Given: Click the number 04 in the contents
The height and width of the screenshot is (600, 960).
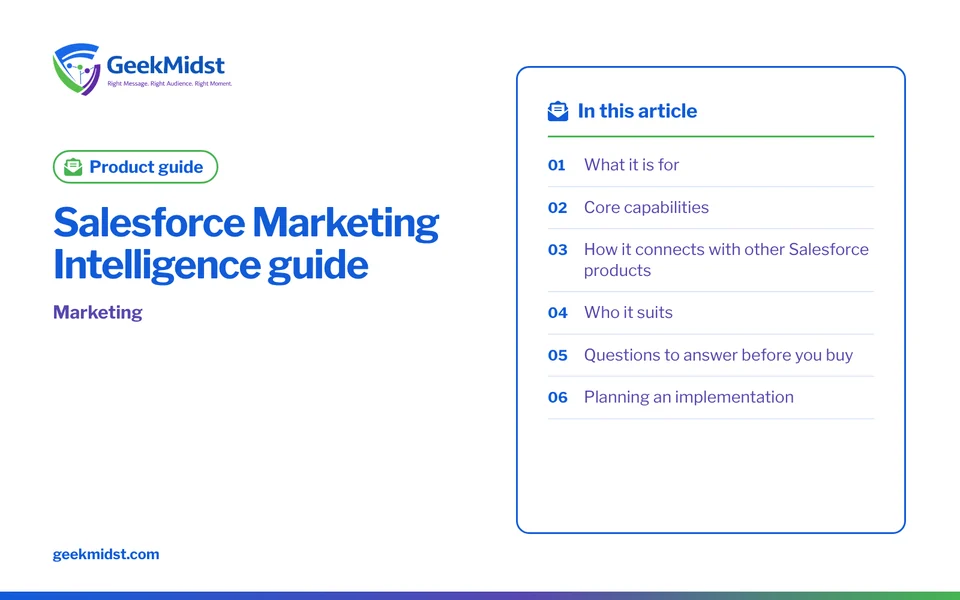Looking at the screenshot, I should (558, 313).
